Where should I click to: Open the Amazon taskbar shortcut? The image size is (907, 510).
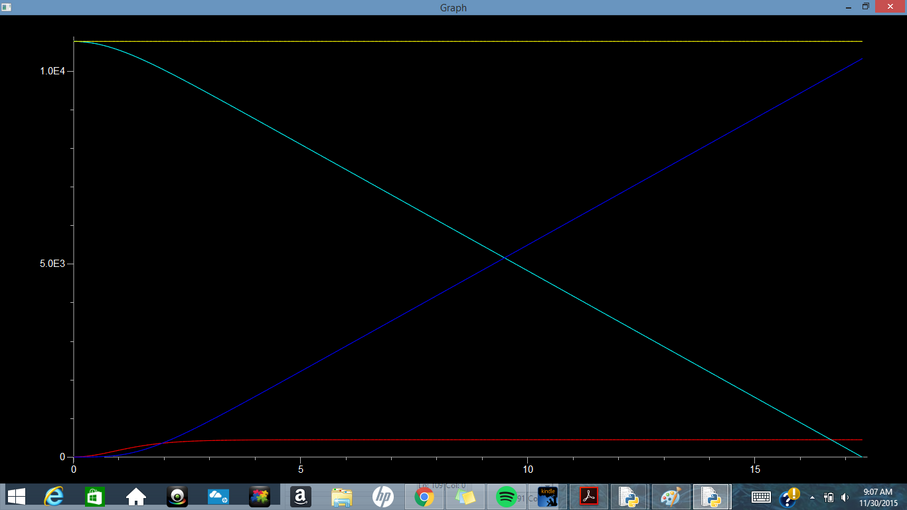(x=300, y=496)
